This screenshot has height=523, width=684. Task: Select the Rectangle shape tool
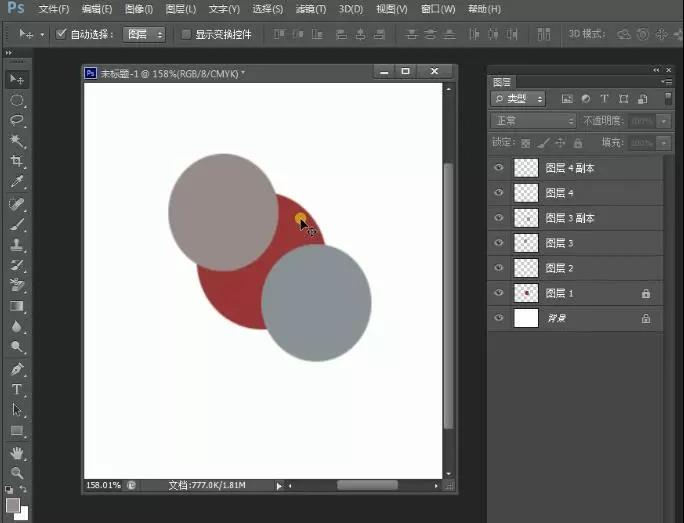point(17,431)
